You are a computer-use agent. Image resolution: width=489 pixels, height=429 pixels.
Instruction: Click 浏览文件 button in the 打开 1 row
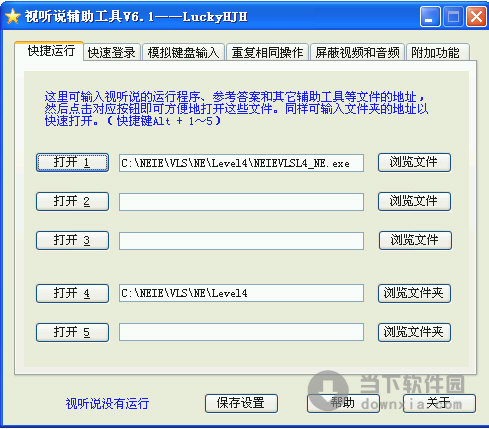pos(414,162)
